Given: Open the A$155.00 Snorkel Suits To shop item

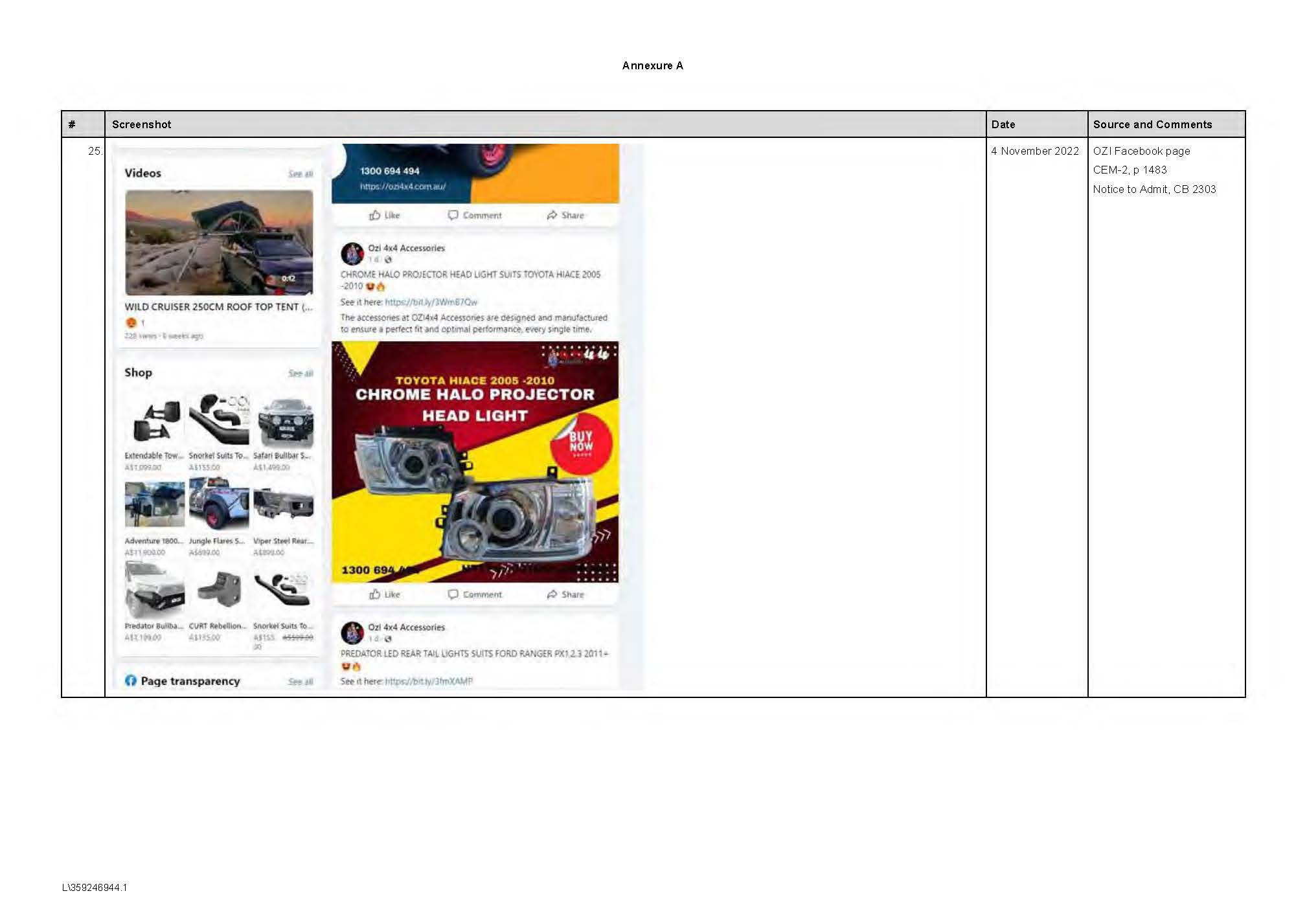Looking at the screenshot, I should [219, 431].
